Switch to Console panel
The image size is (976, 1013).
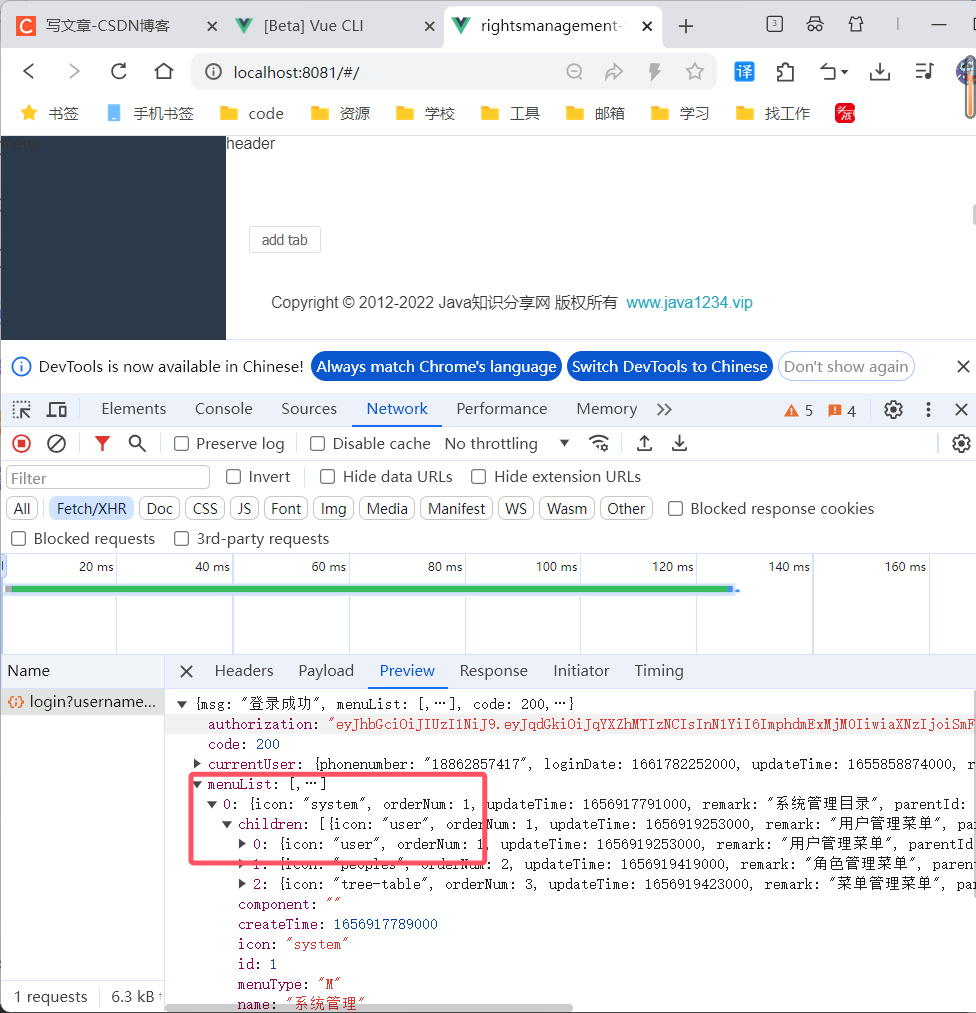click(223, 409)
